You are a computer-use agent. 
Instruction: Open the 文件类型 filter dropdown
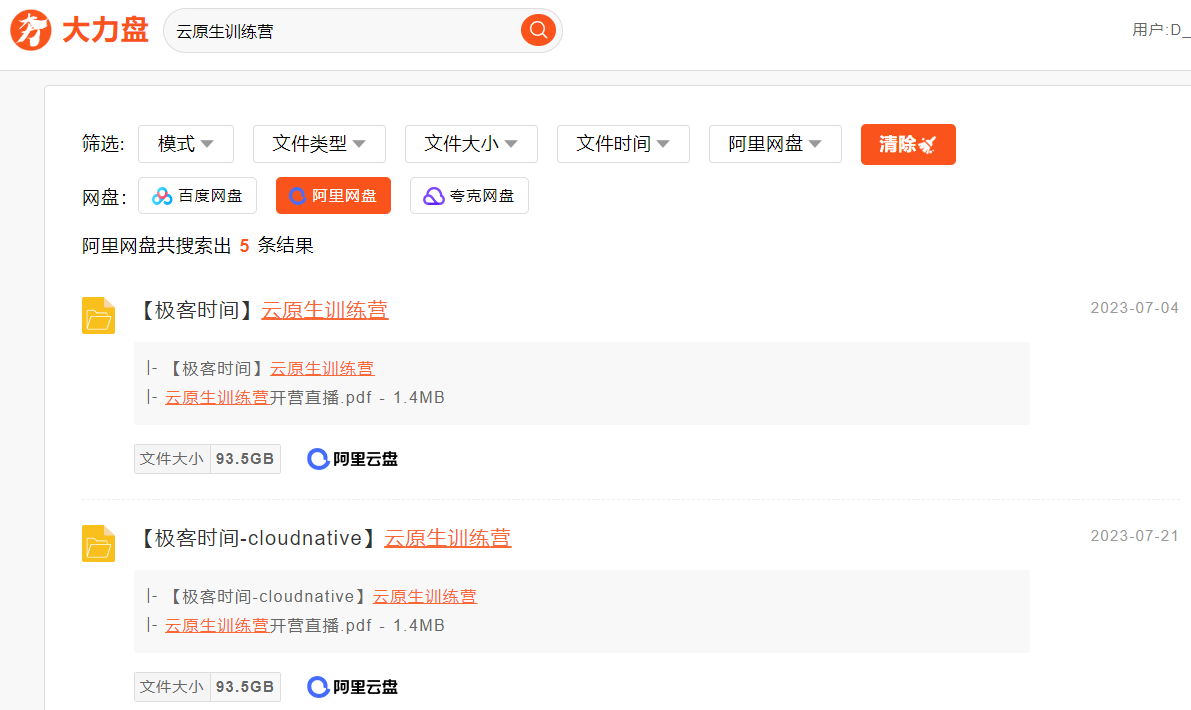point(319,144)
